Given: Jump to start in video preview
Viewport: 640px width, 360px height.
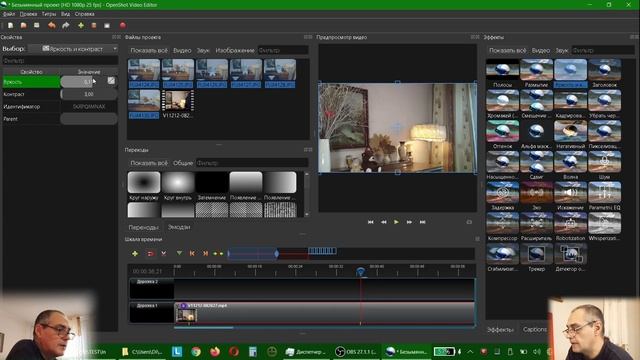Looking at the screenshot, I should pos(370,222).
